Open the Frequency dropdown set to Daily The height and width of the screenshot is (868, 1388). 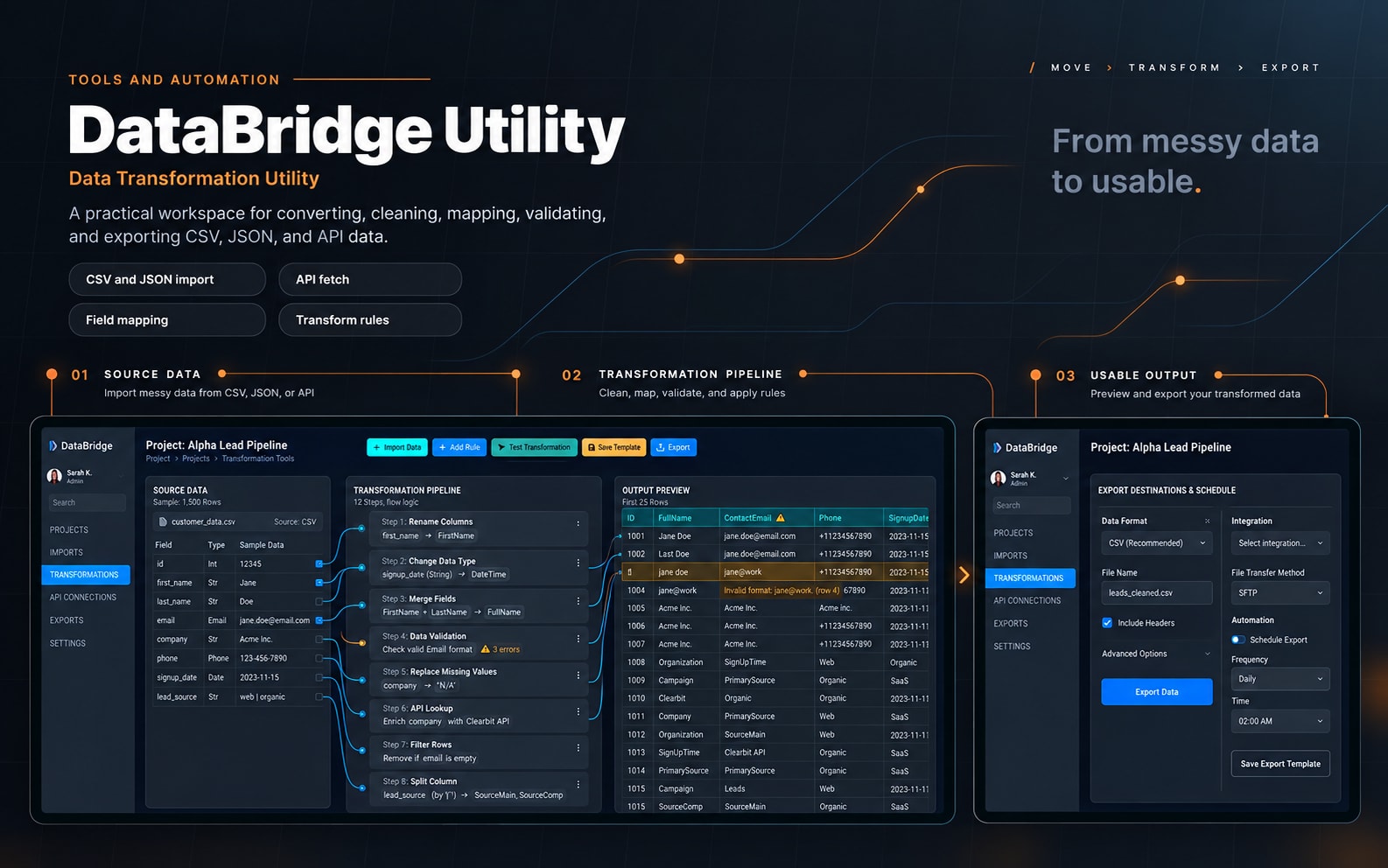click(x=1280, y=679)
